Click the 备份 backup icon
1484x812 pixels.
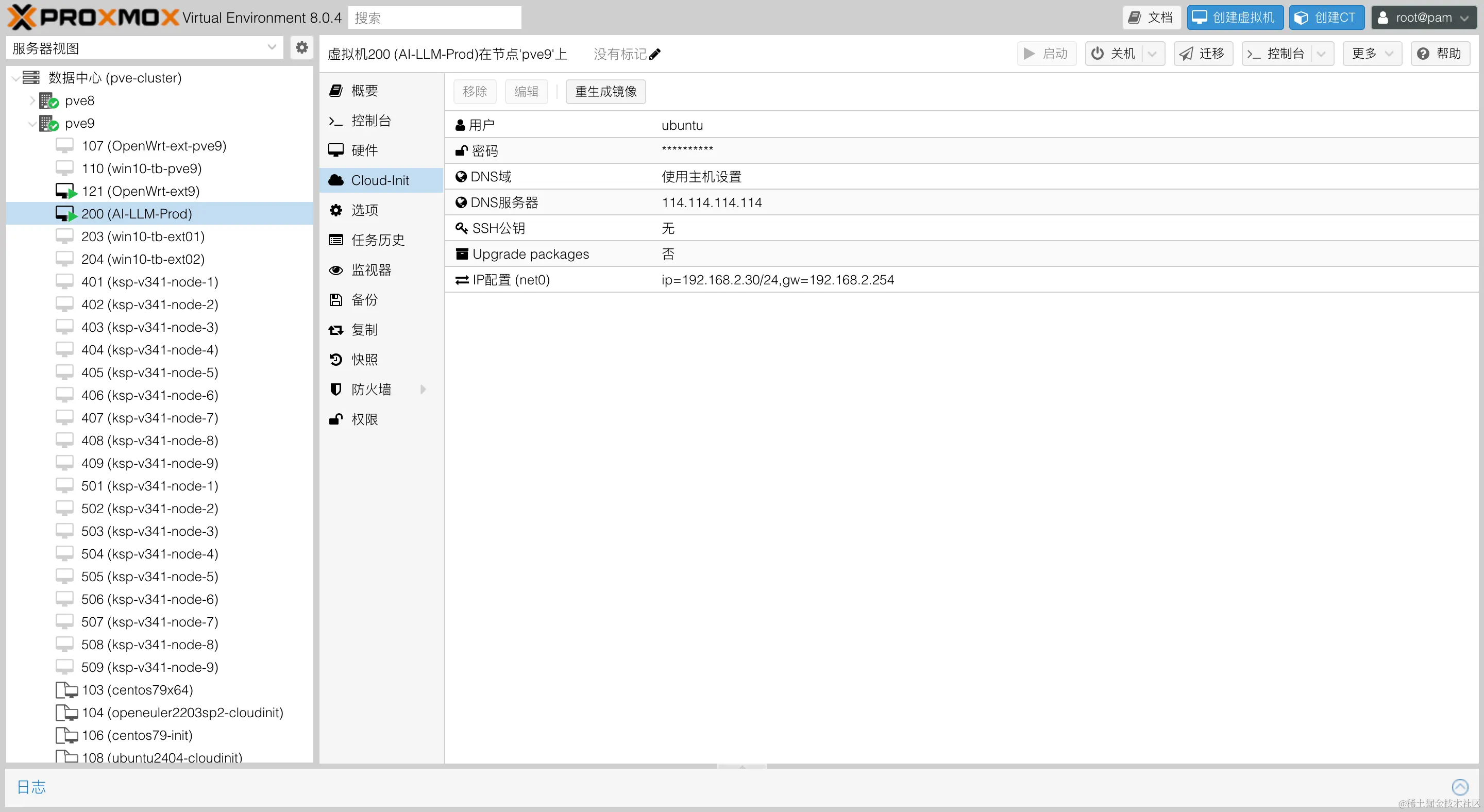336,299
